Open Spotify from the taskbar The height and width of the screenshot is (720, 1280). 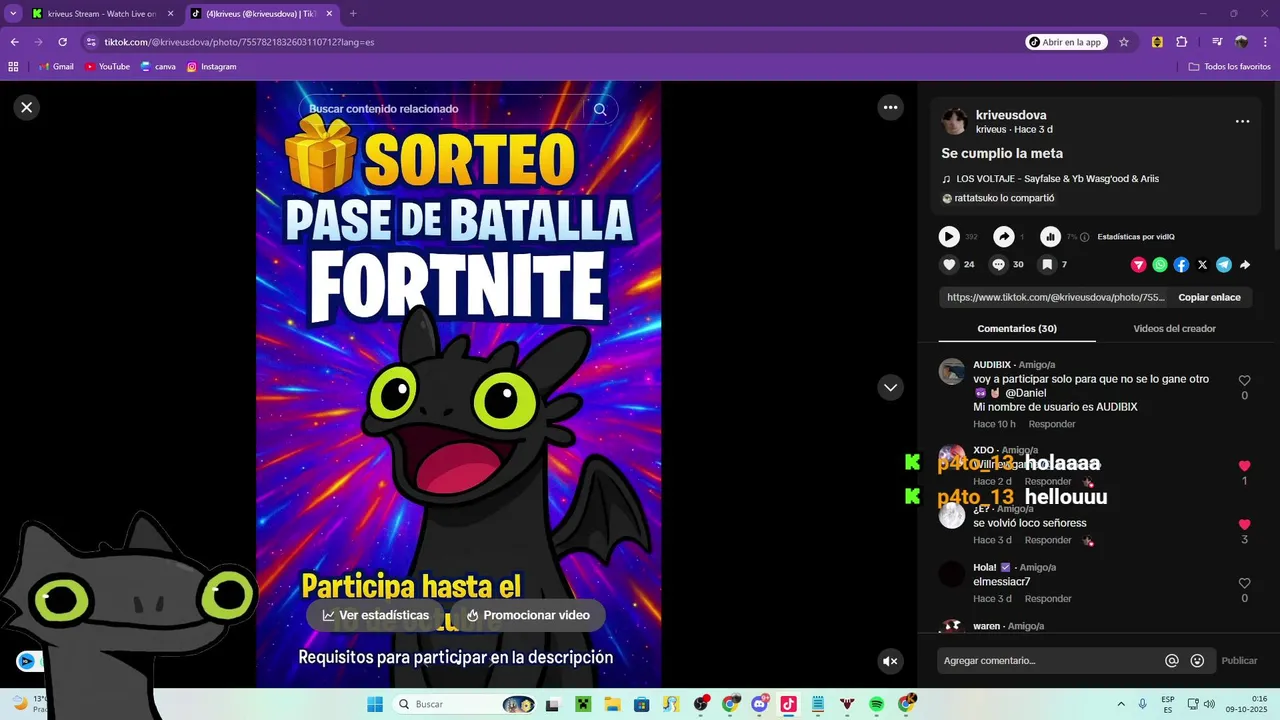point(877,704)
